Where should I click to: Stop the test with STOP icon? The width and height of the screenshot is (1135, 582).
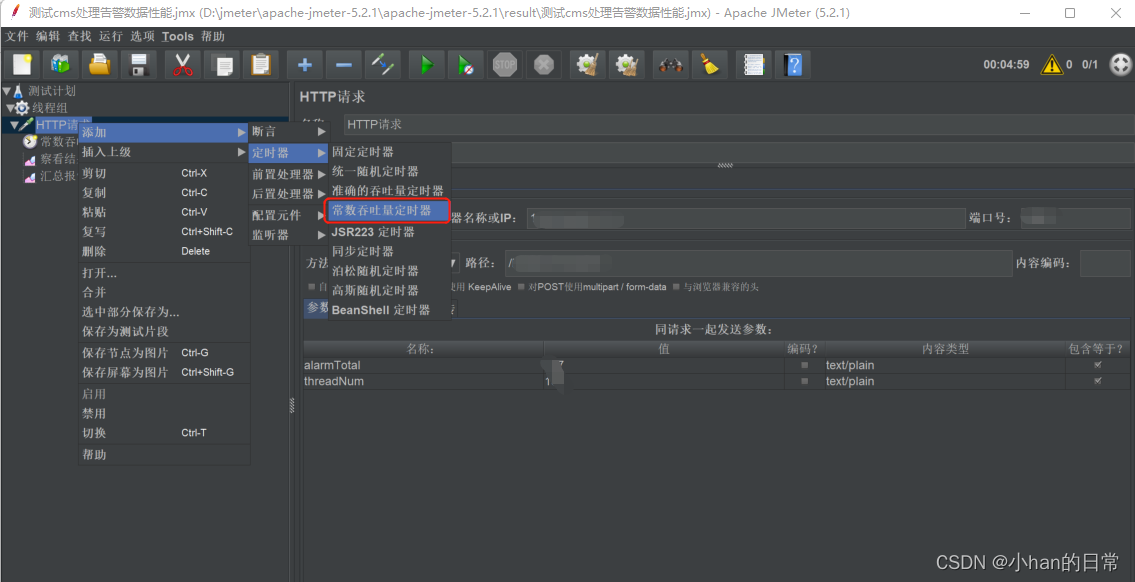click(x=504, y=65)
